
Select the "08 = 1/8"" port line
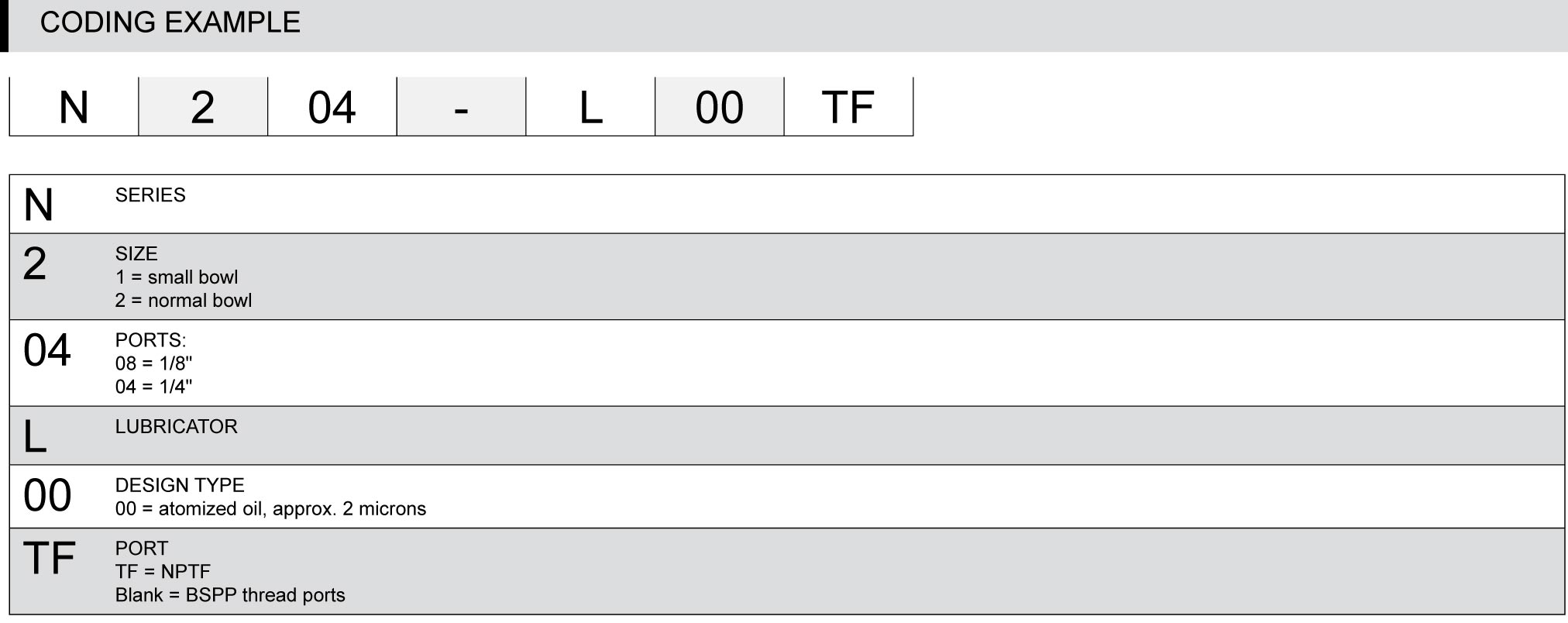pos(153,363)
